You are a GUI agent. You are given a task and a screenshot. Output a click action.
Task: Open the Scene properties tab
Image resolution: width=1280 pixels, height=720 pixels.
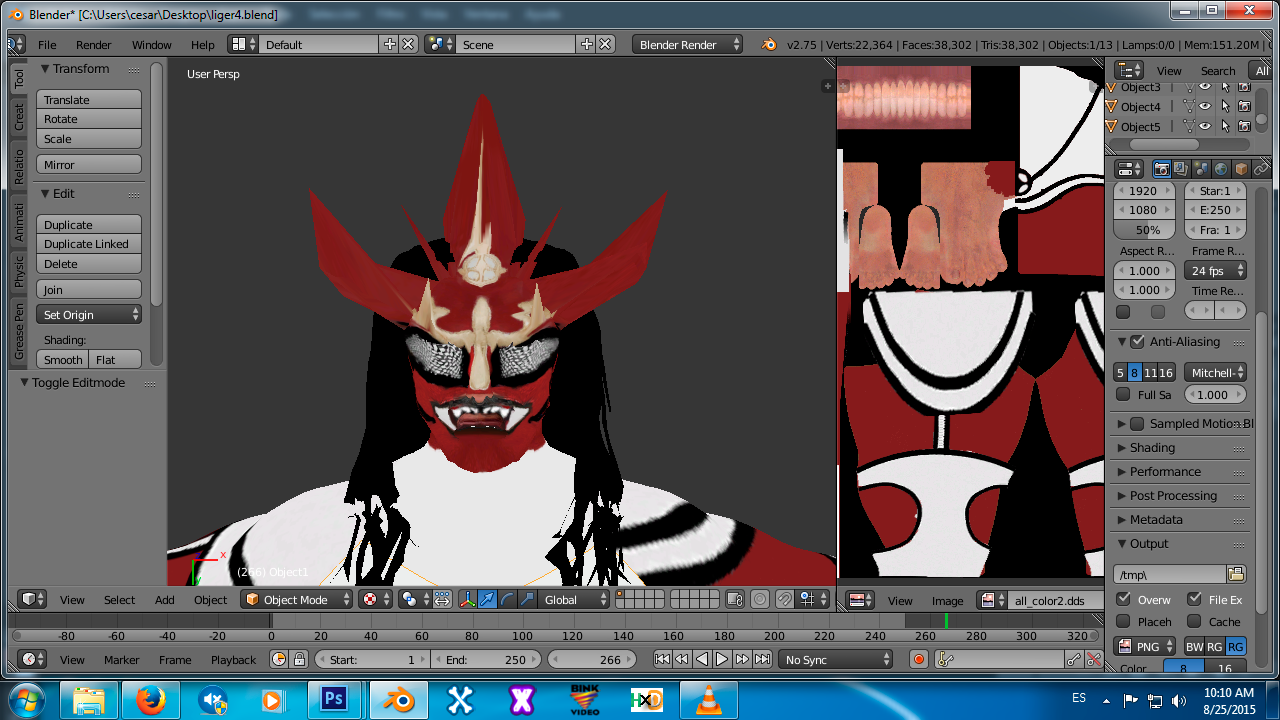tap(1201, 169)
